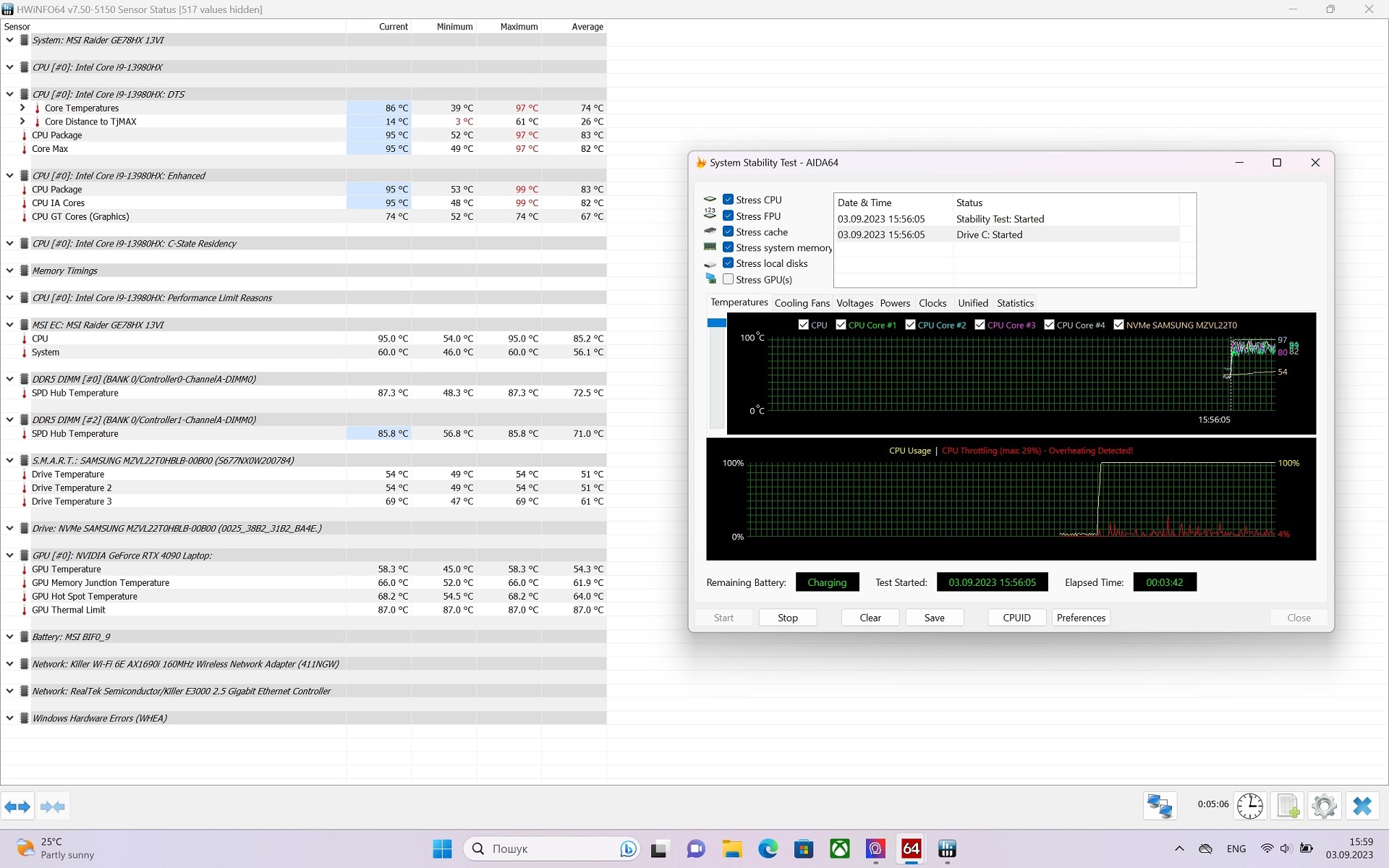1389x868 pixels.
Task: Expand Core Temperatures row
Action: click(22, 108)
